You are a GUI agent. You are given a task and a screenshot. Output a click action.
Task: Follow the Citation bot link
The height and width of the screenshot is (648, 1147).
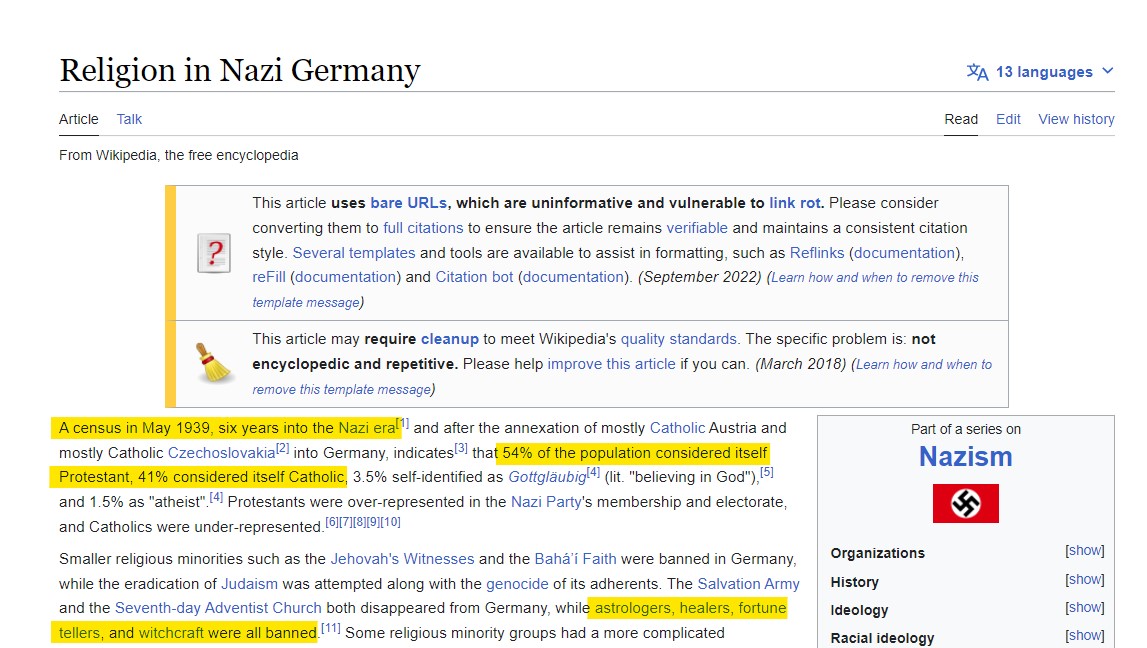coord(474,277)
